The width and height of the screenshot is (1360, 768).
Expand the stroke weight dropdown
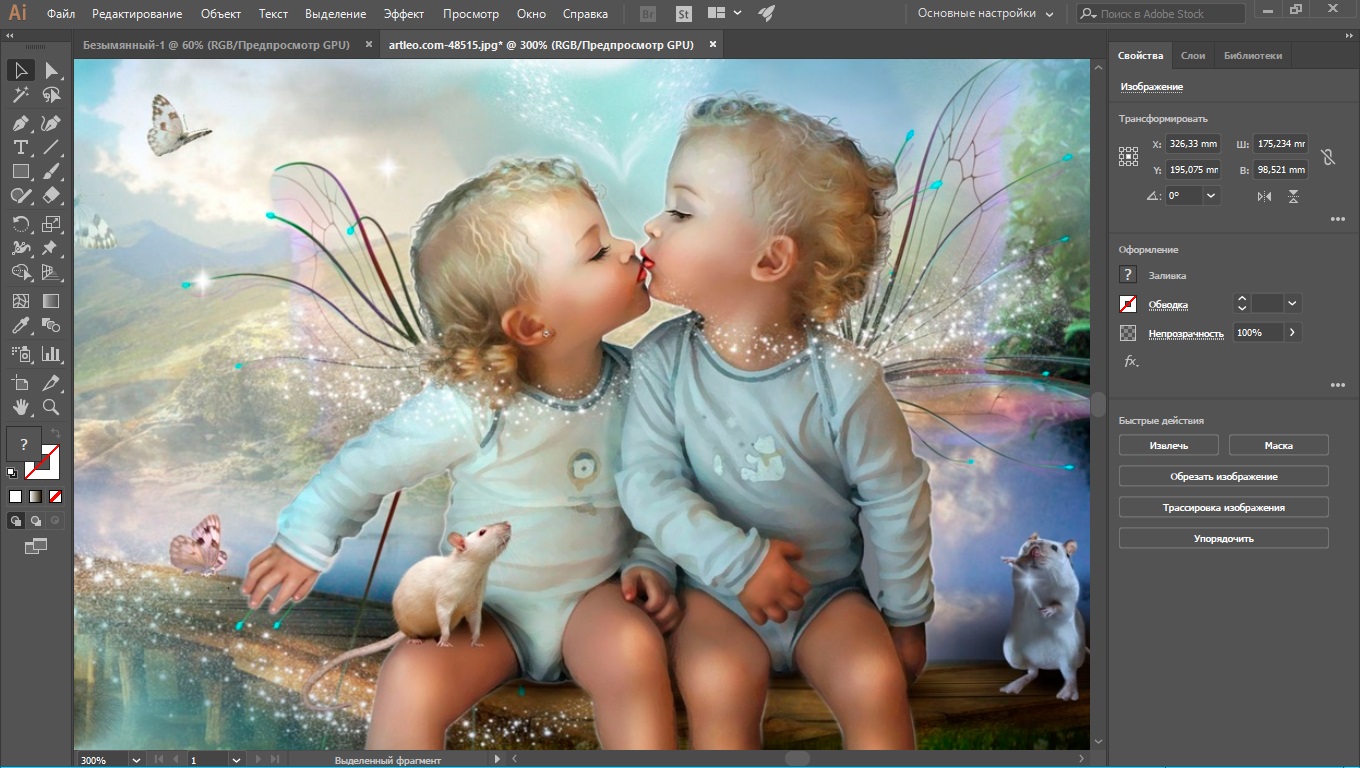point(1292,303)
